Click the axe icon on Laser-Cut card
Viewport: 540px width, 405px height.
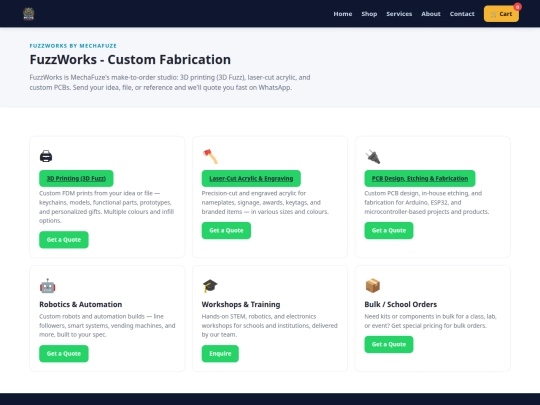pyautogui.click(x=210, y=156)
